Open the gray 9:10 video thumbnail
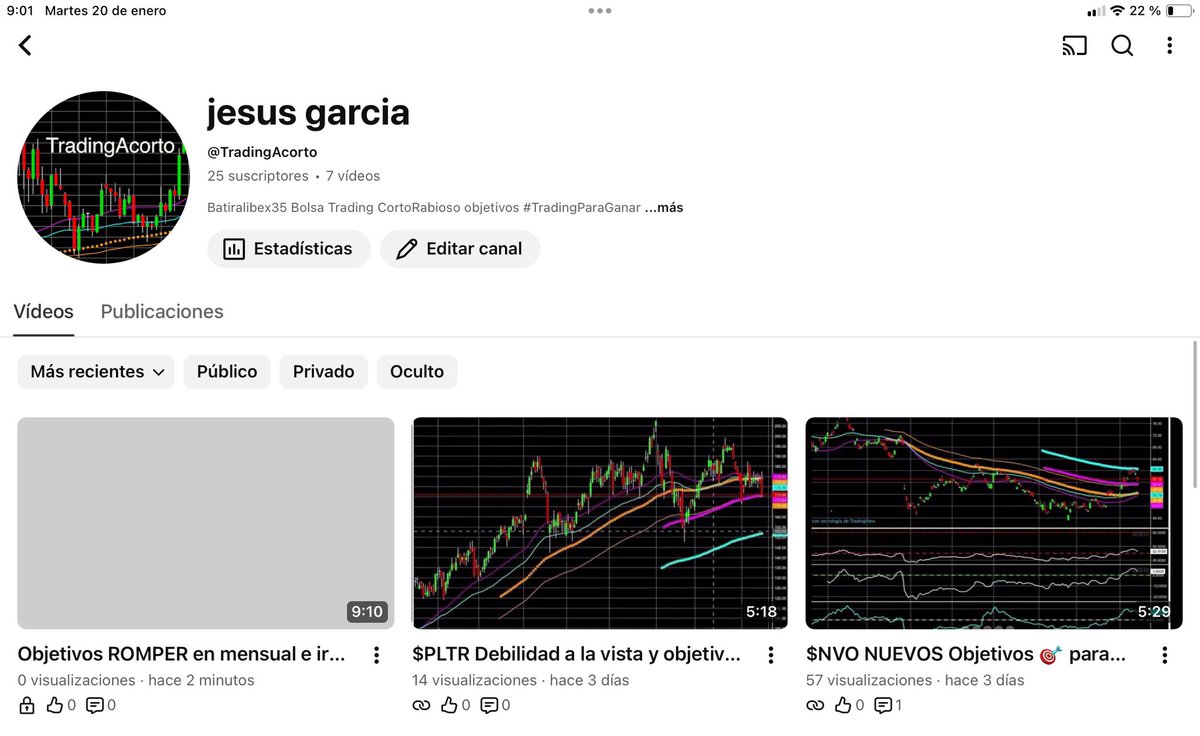Screen dimensions: 1200x736 point(206,523)
